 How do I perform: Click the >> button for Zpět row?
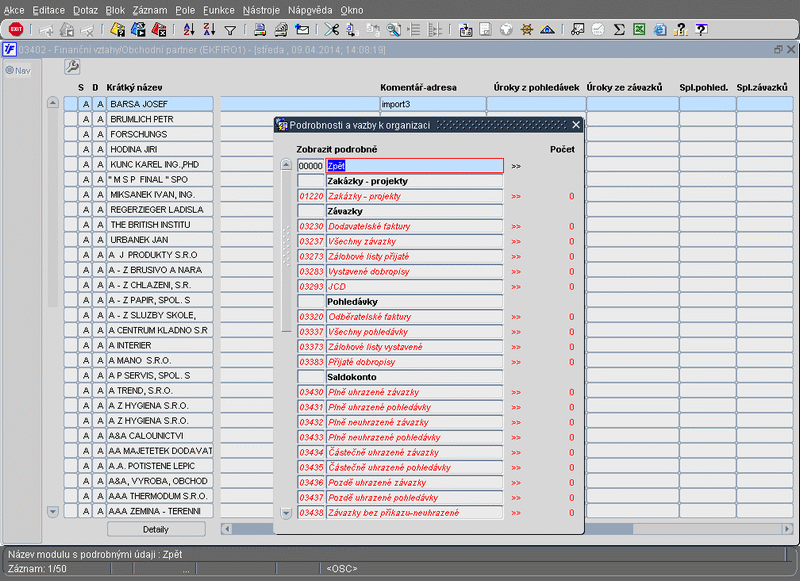pyautogui.click(x=516, y=166)
